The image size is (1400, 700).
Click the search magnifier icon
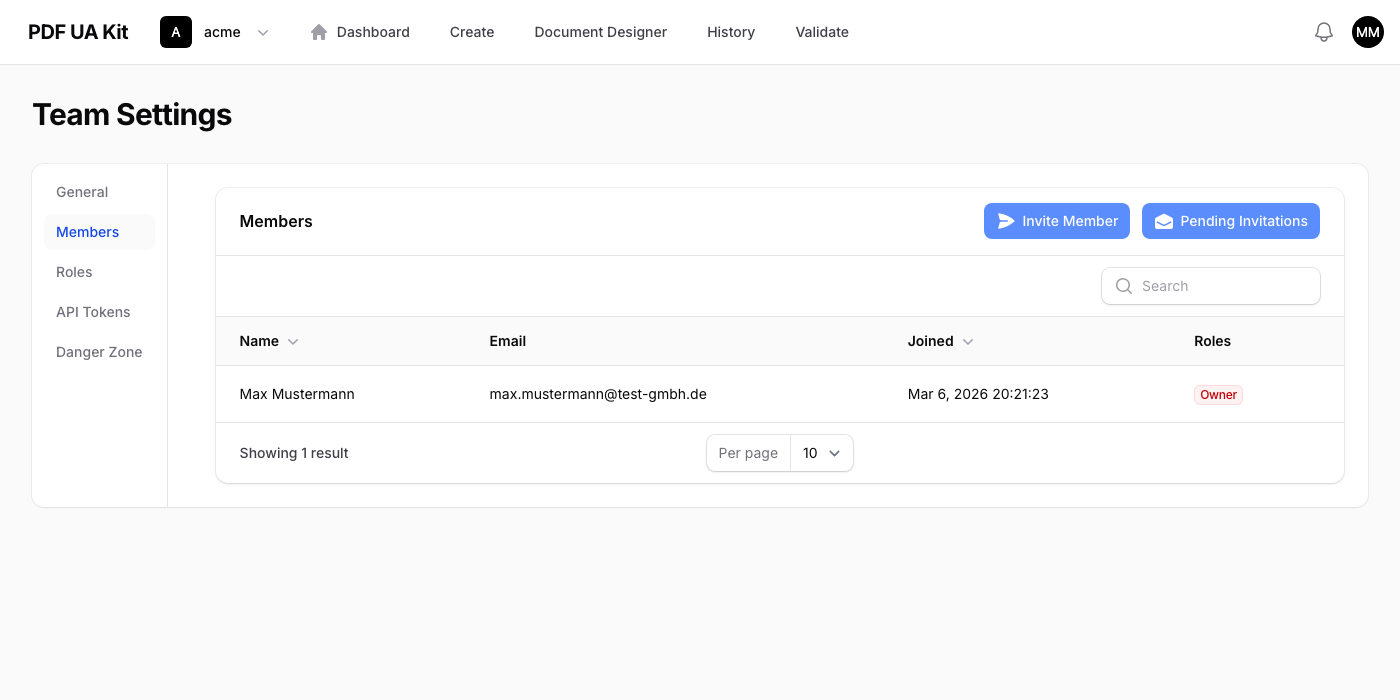(1124, 286)
